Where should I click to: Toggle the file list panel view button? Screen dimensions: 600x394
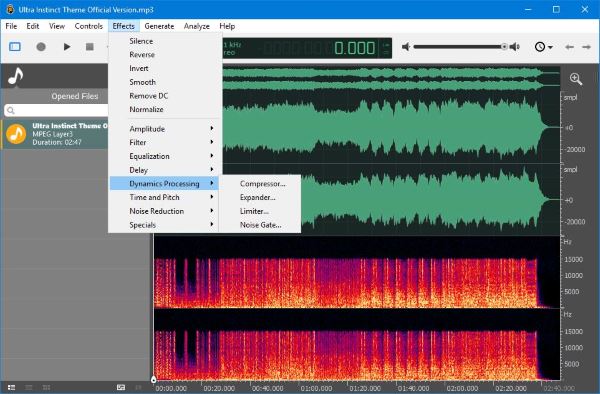tap(15, 47)
